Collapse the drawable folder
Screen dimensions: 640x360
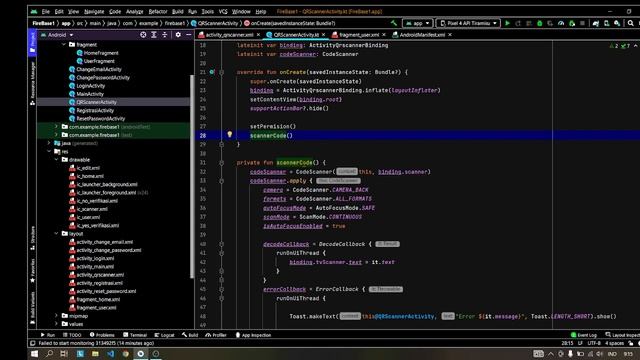[x=56, y=160]
